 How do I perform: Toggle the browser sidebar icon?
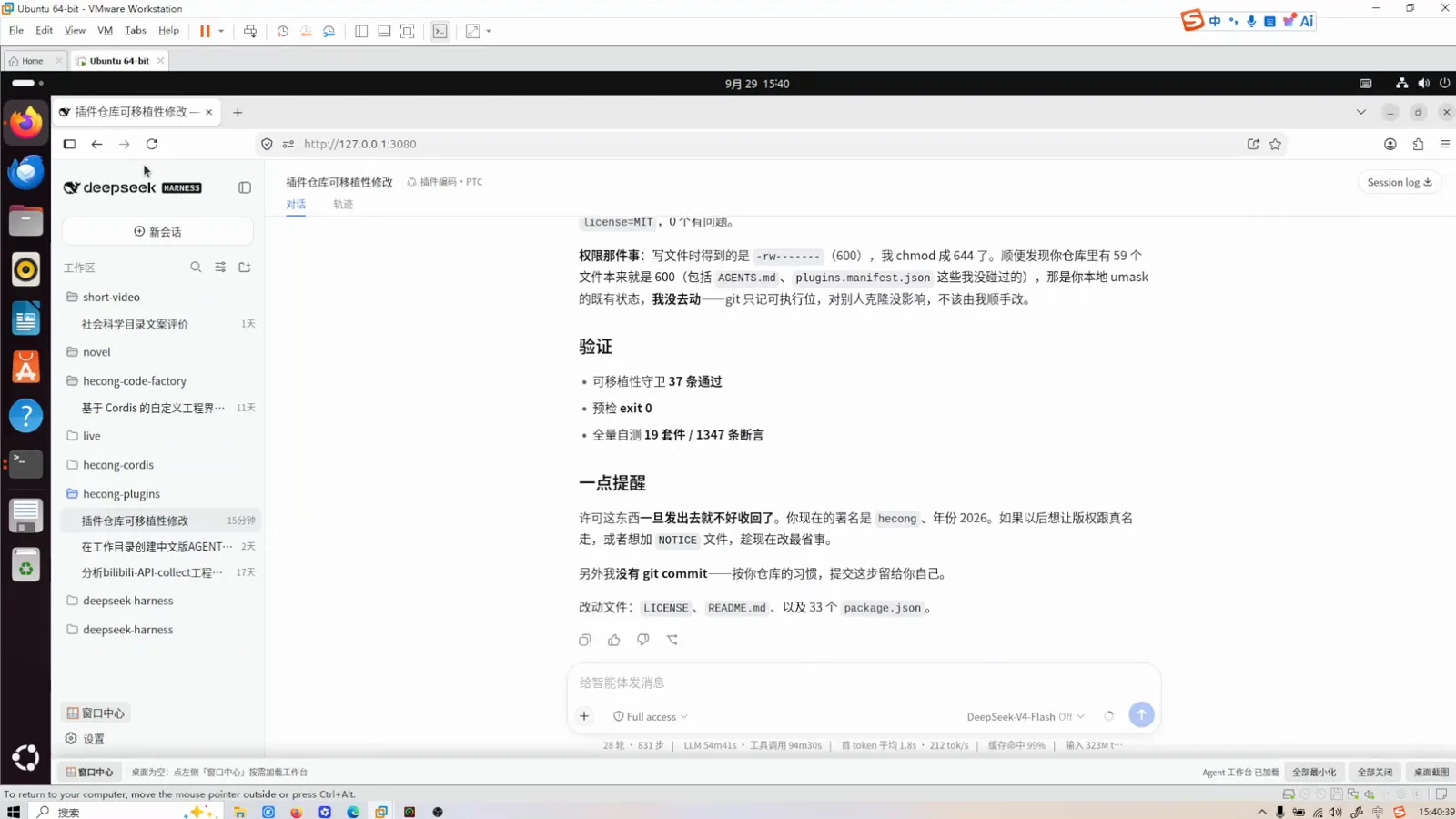pos(69,144)
